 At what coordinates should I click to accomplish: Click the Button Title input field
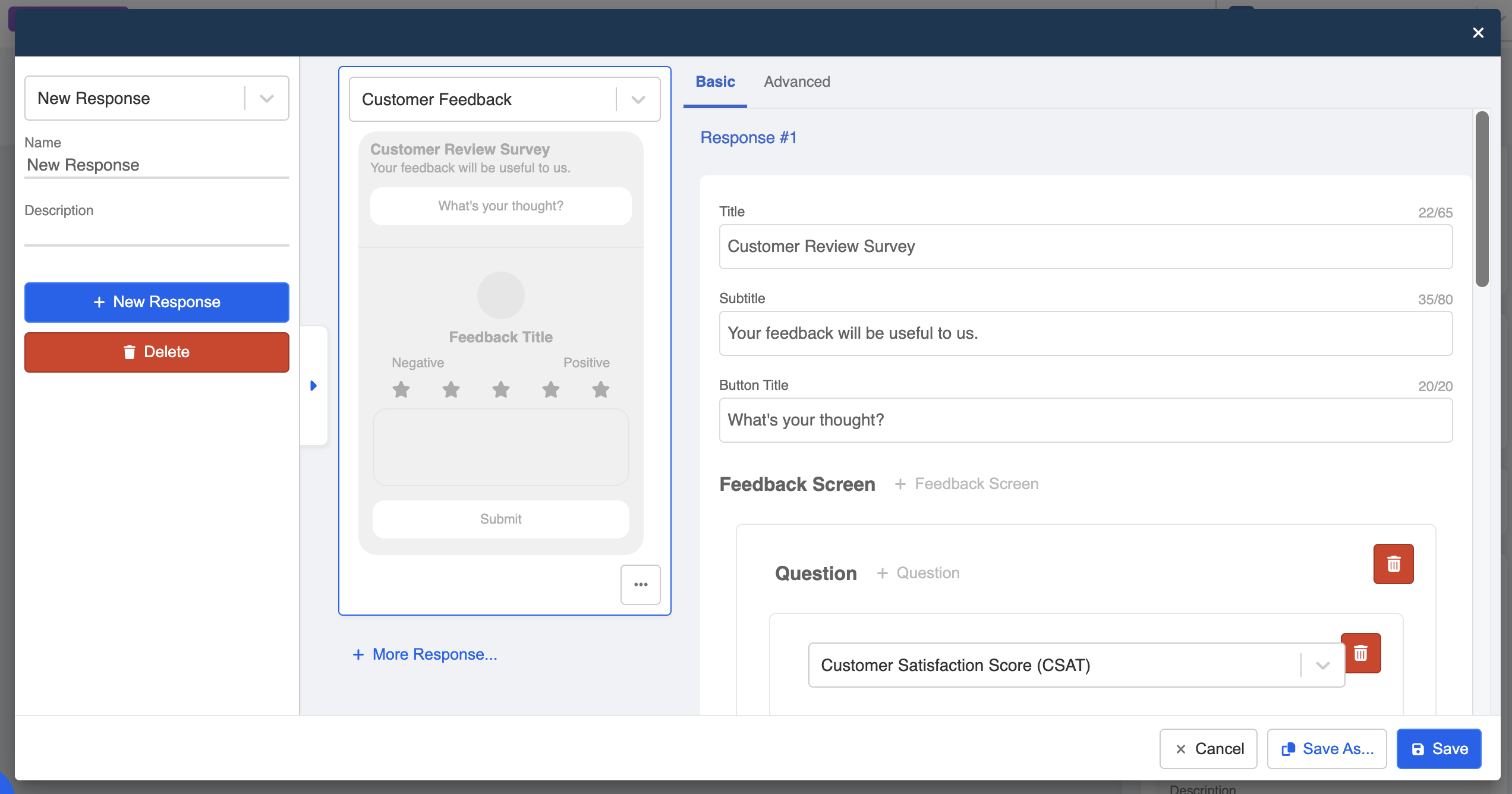pos(1085,420)
